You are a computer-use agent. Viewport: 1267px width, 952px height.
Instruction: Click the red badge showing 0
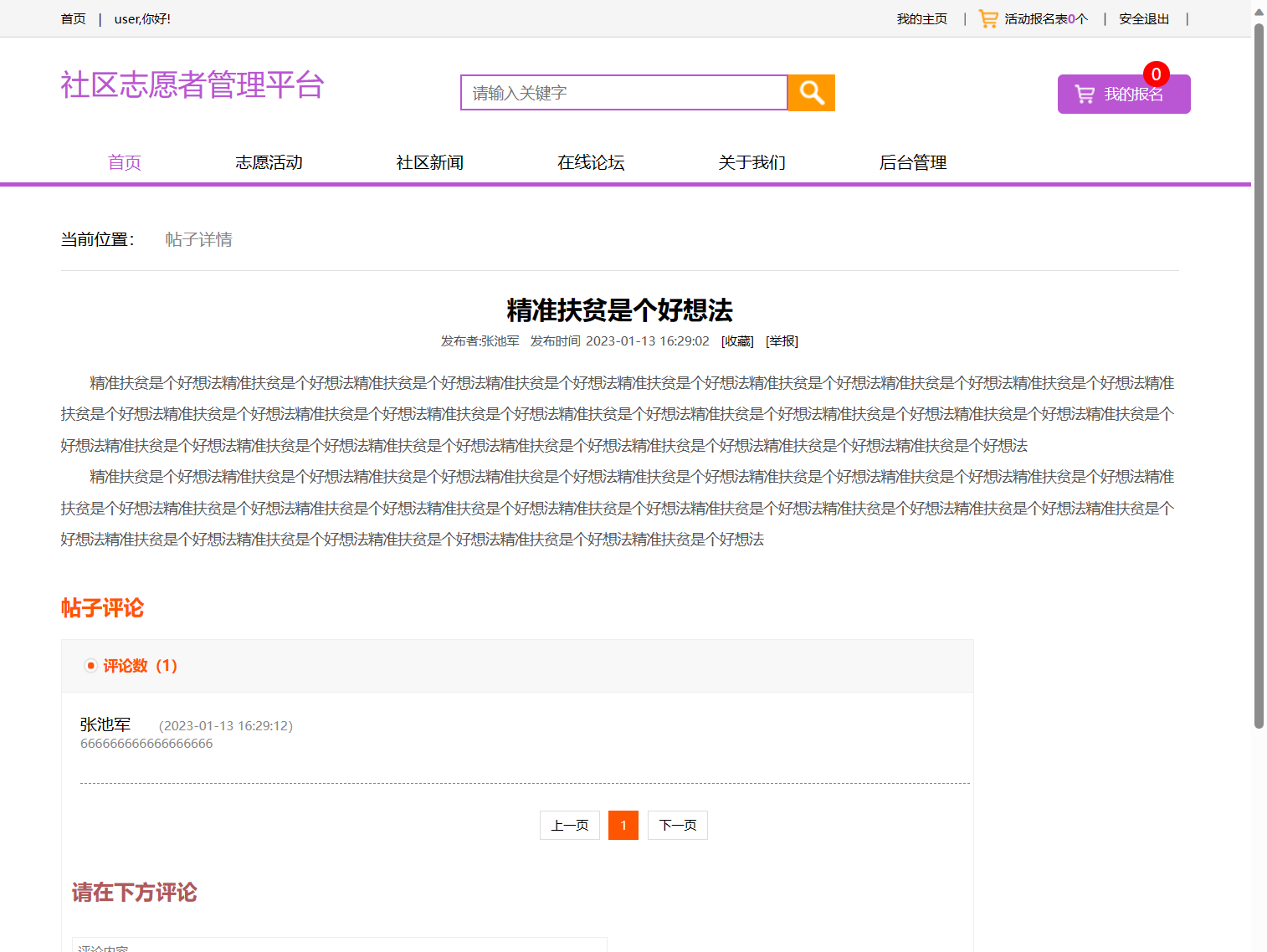[x=1155, y=74]
